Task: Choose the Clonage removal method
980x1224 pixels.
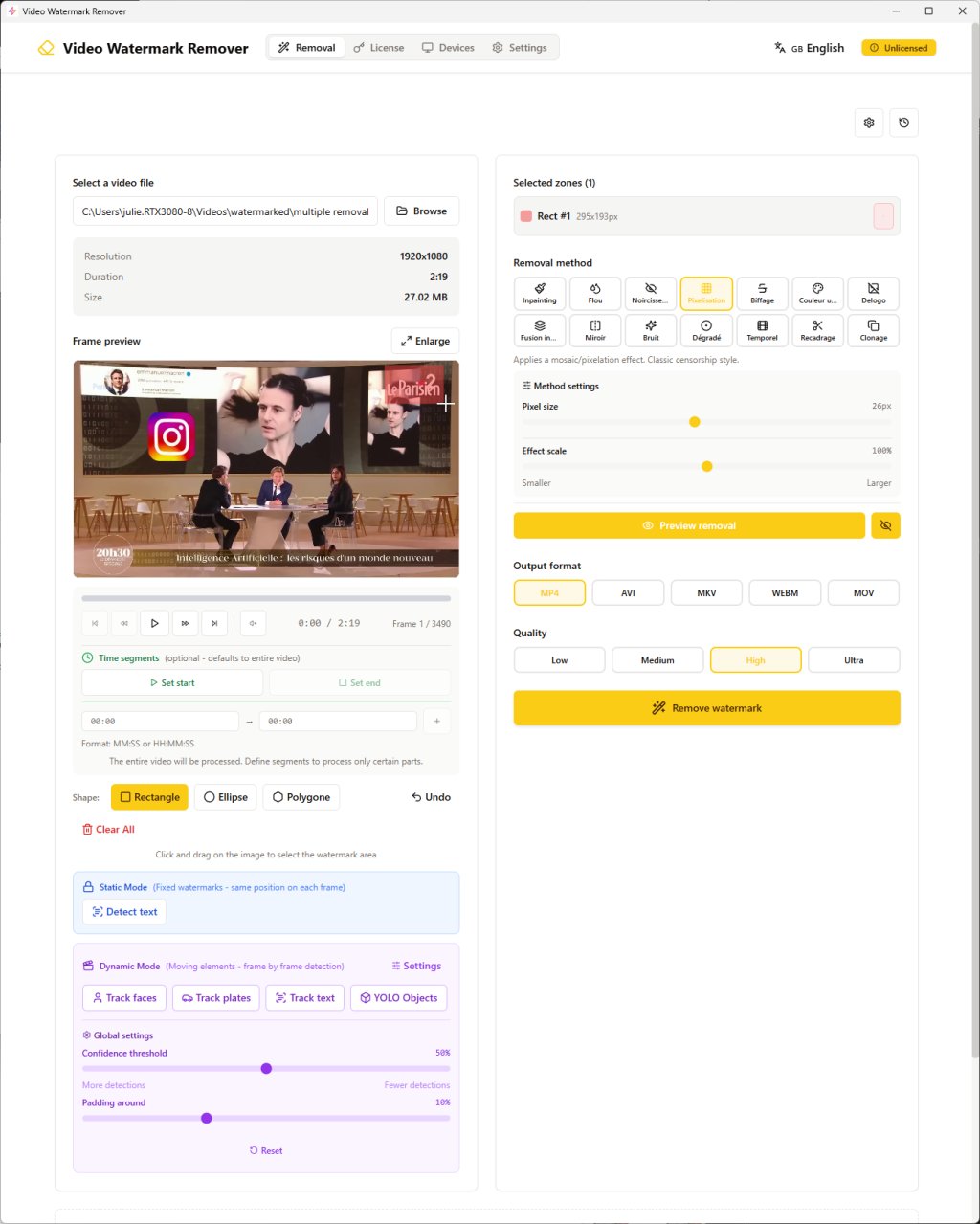Action: [x=873, y=330]
